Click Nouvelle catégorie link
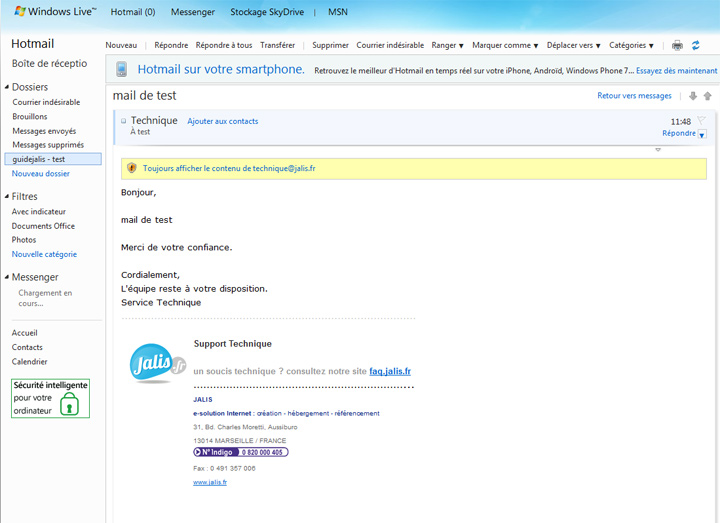 click(44, 254)
